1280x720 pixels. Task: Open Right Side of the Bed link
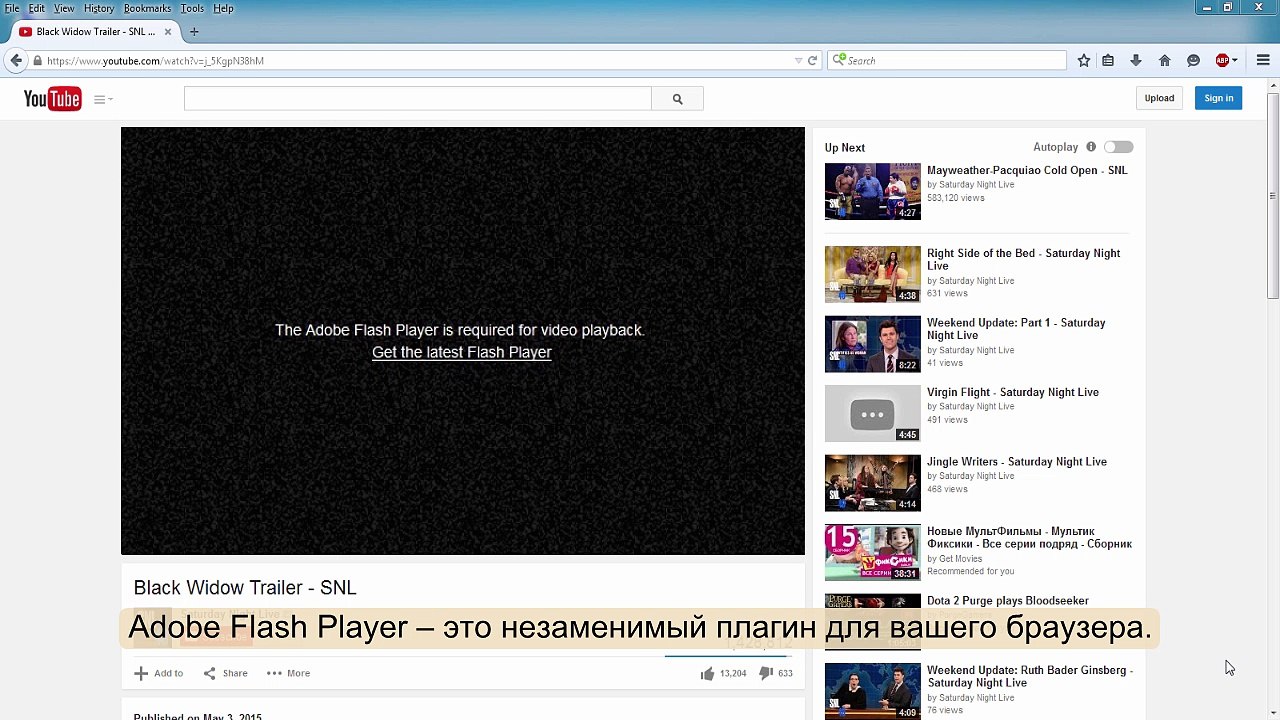point(1023,259)
